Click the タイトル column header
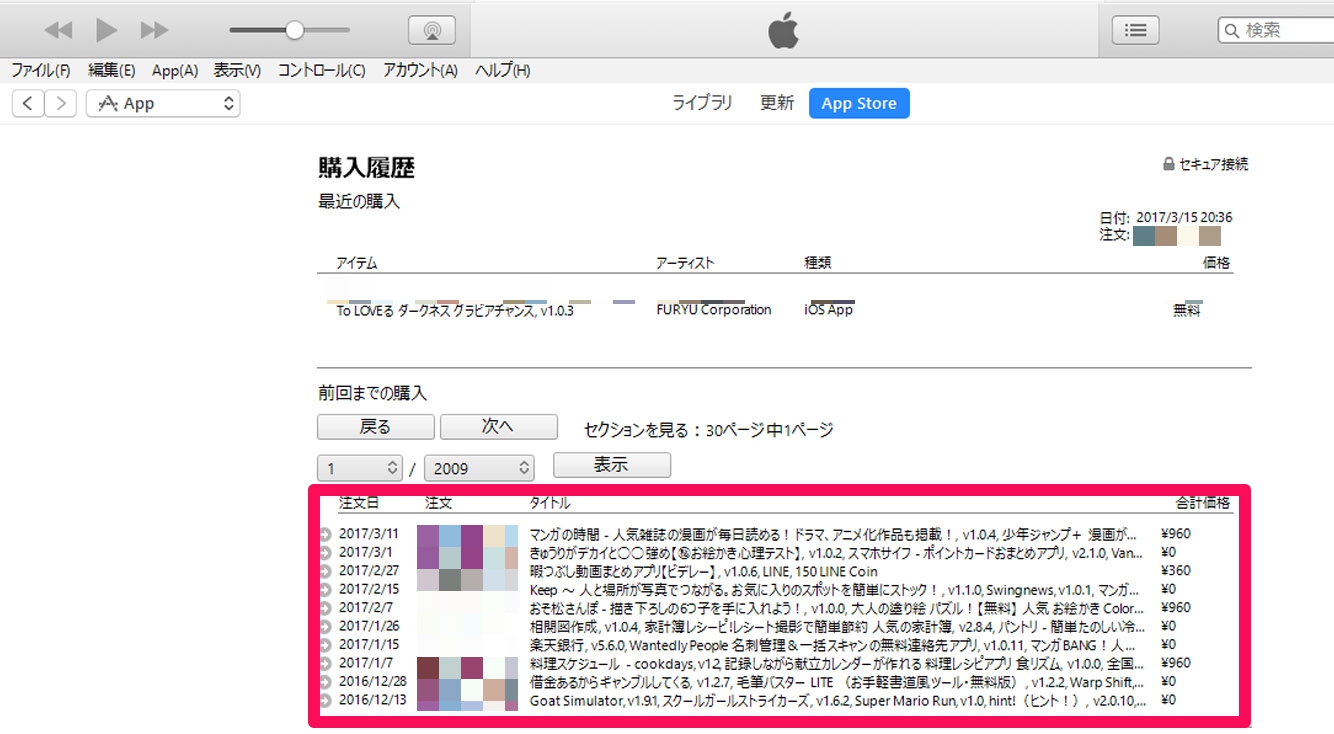The height and width of the screenshot is (734, 1334). (550, 503)
